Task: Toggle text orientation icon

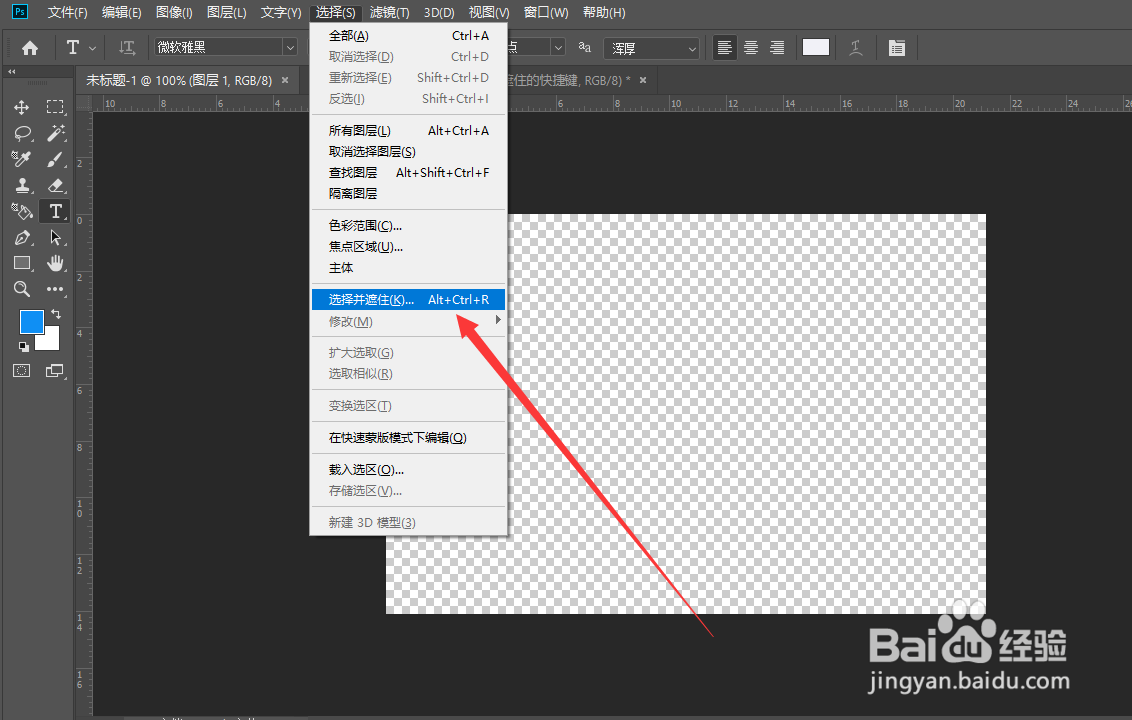Action: 127,48
